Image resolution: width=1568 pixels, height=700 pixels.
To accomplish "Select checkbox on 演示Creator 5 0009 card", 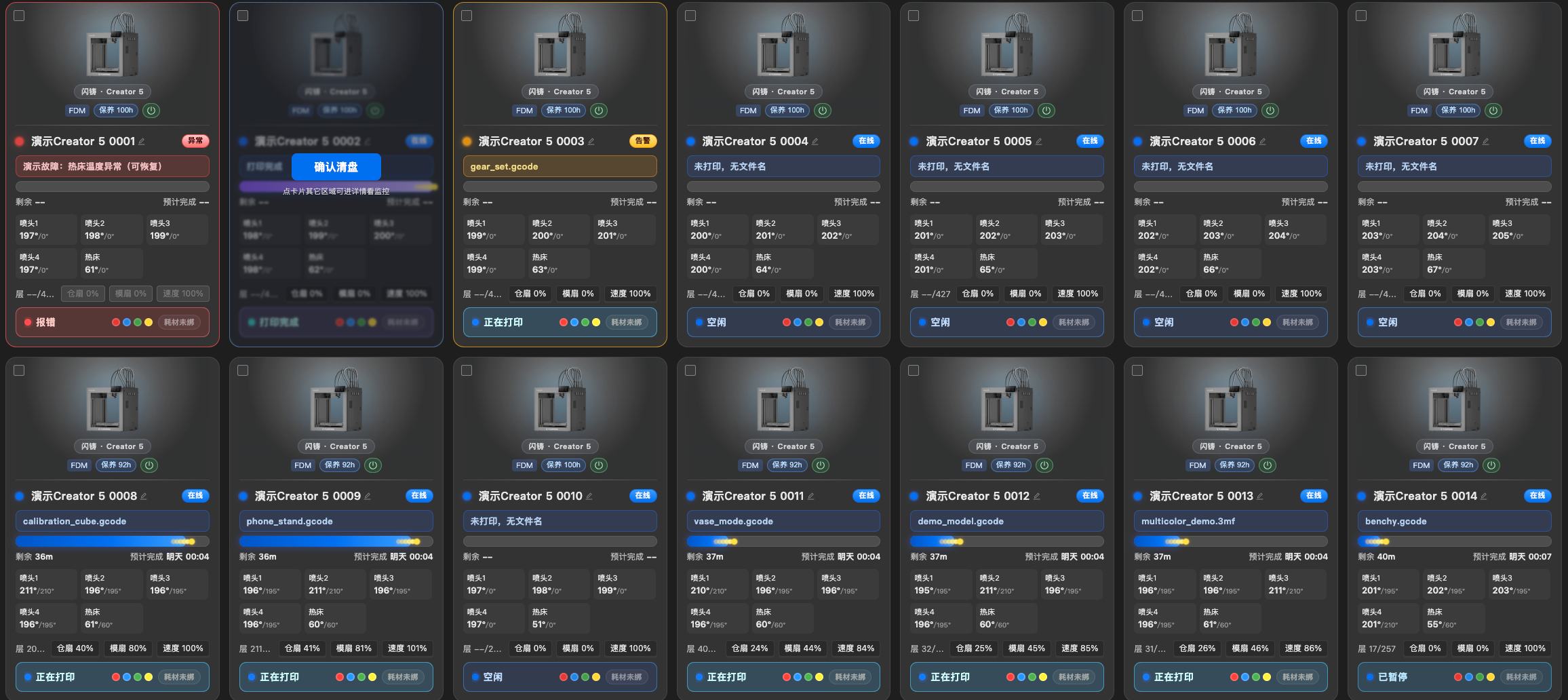I will point(243,370).
